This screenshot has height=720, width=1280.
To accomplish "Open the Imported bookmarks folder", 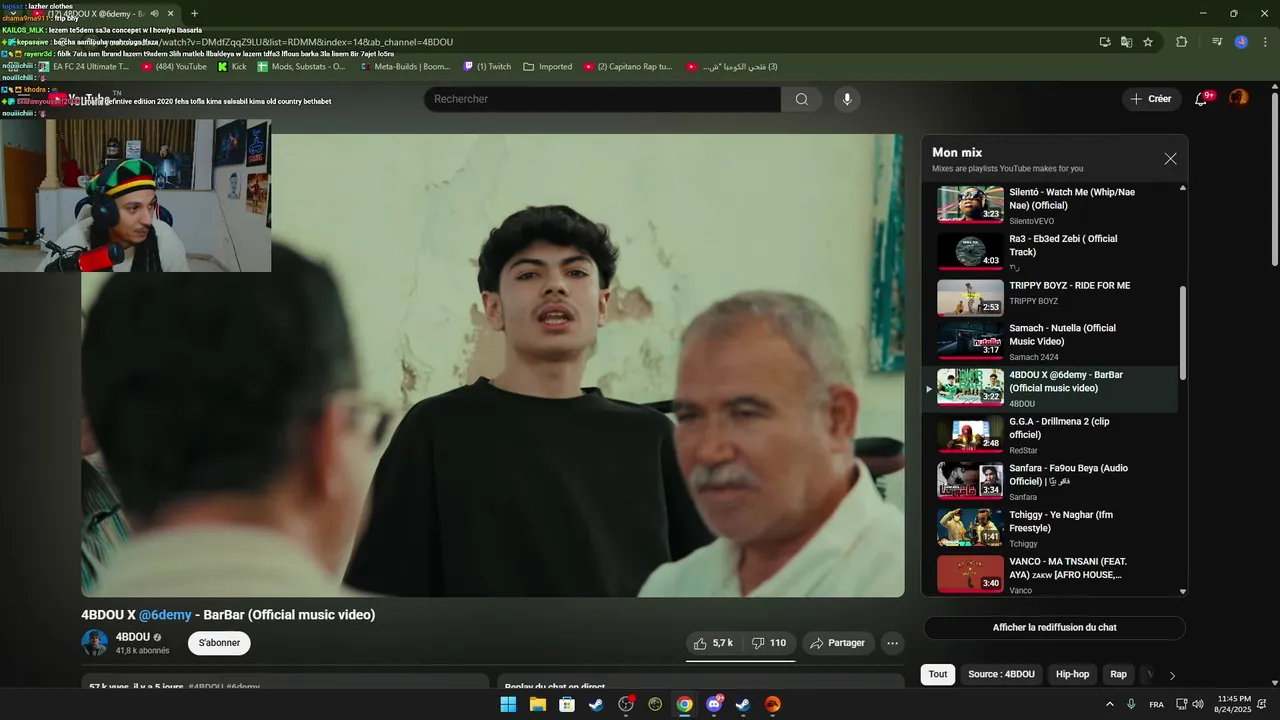I will tap(548, 67).
